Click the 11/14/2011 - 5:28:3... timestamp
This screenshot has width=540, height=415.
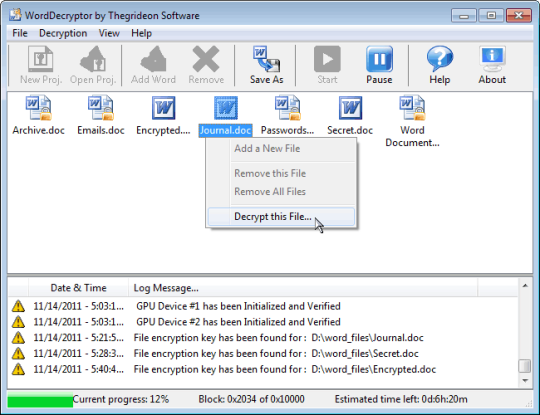coord(79,353)
